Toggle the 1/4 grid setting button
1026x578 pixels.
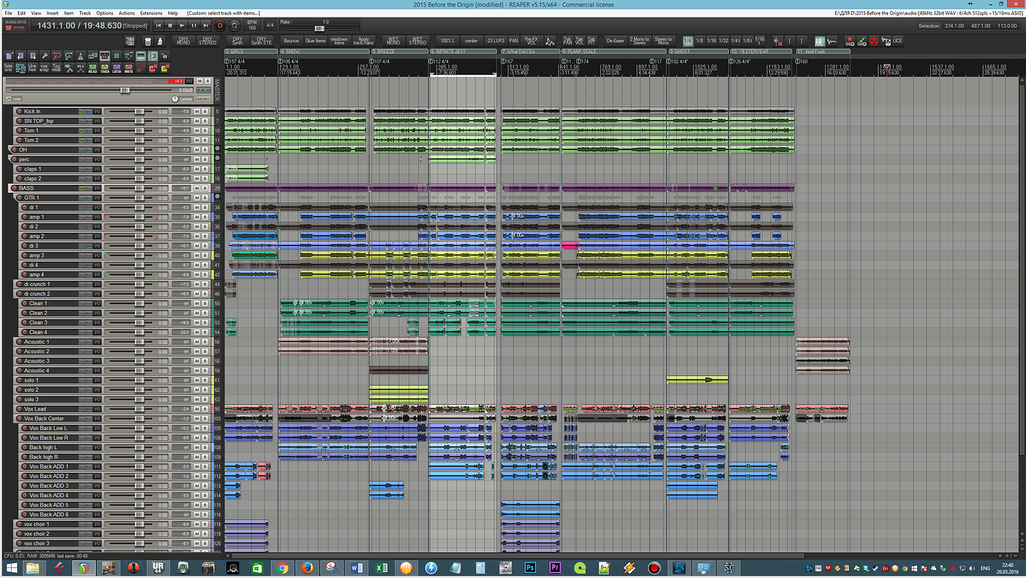point(688,41)
